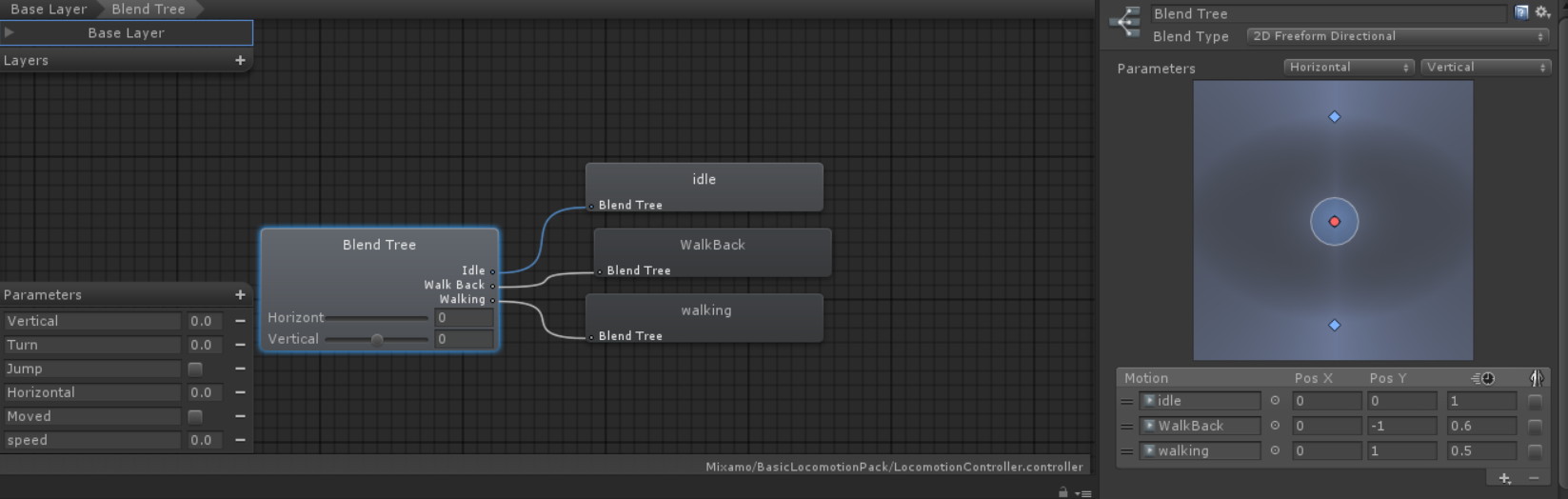Open the Blend Type dropdown
Screen dimensions: 1568x499
point(1398,36)
